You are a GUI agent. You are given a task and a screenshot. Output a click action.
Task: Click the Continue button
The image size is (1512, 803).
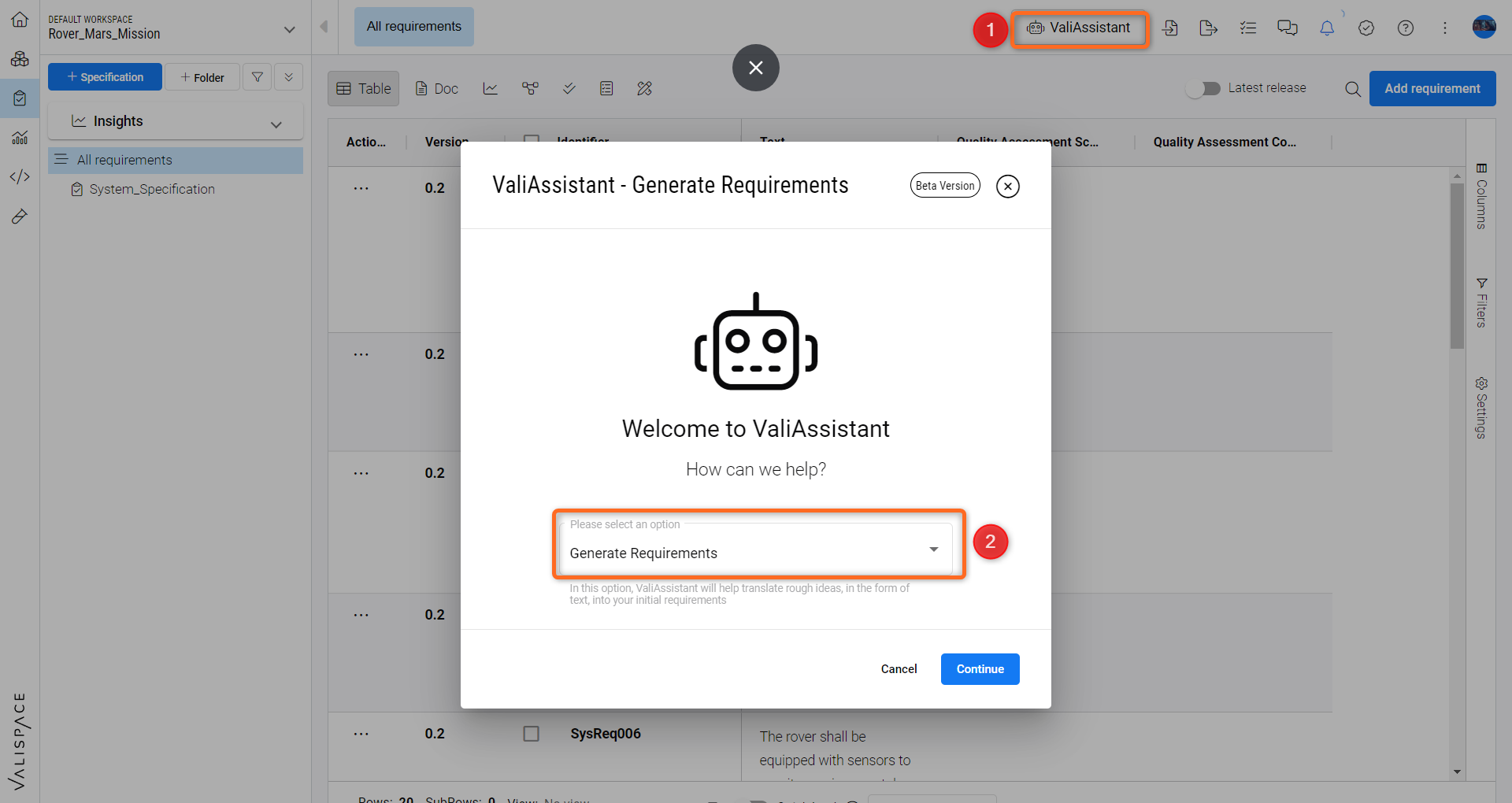tap(980, 669)
